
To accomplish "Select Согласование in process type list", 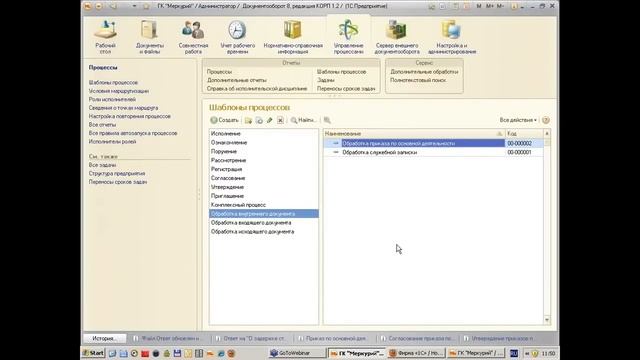I will pos(264,178).
